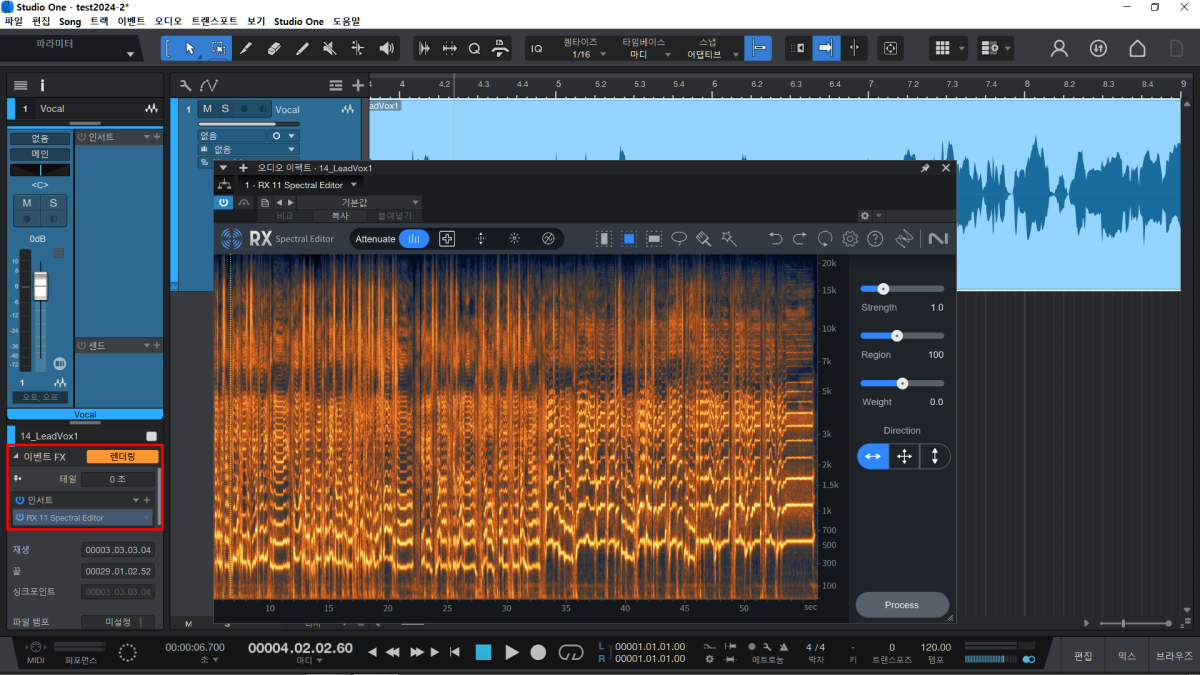Toggle Snap to grid button
The width and height of the screenshot is (1200, 675).
pos(759,48)
